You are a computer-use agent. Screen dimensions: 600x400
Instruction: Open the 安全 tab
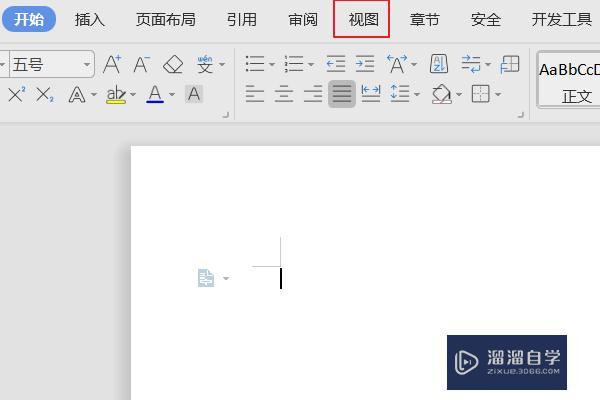click(486, 20)
